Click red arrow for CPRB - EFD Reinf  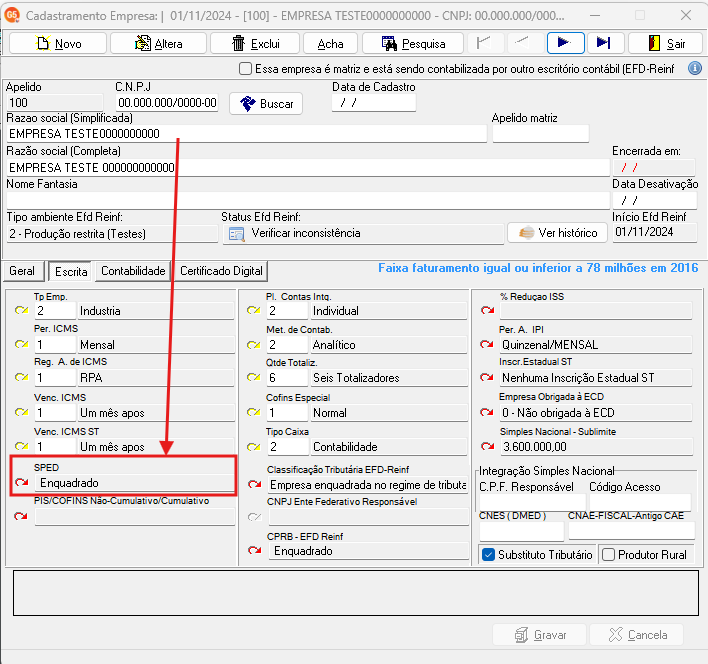(255, 550)
